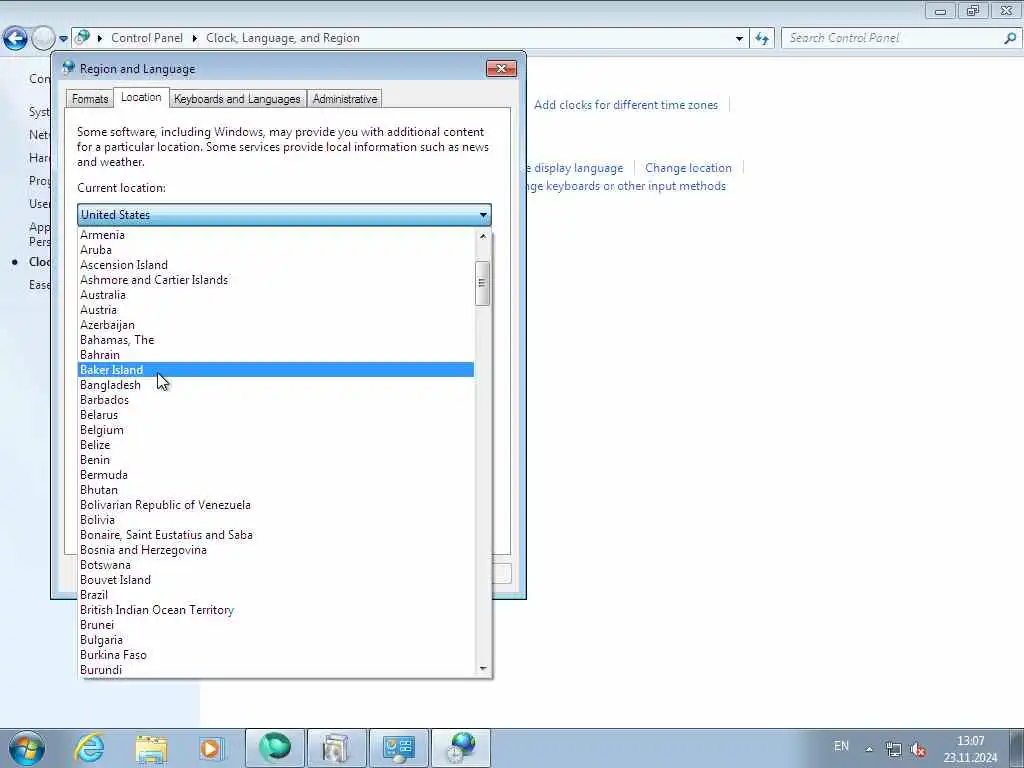Open Keyboards and Languages tab

(x=237, y=99)
